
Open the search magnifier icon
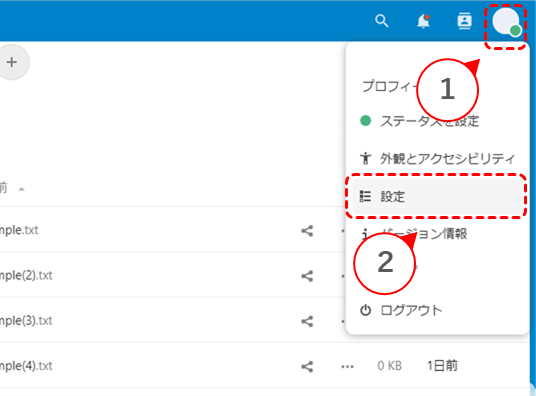pos(381,21)
